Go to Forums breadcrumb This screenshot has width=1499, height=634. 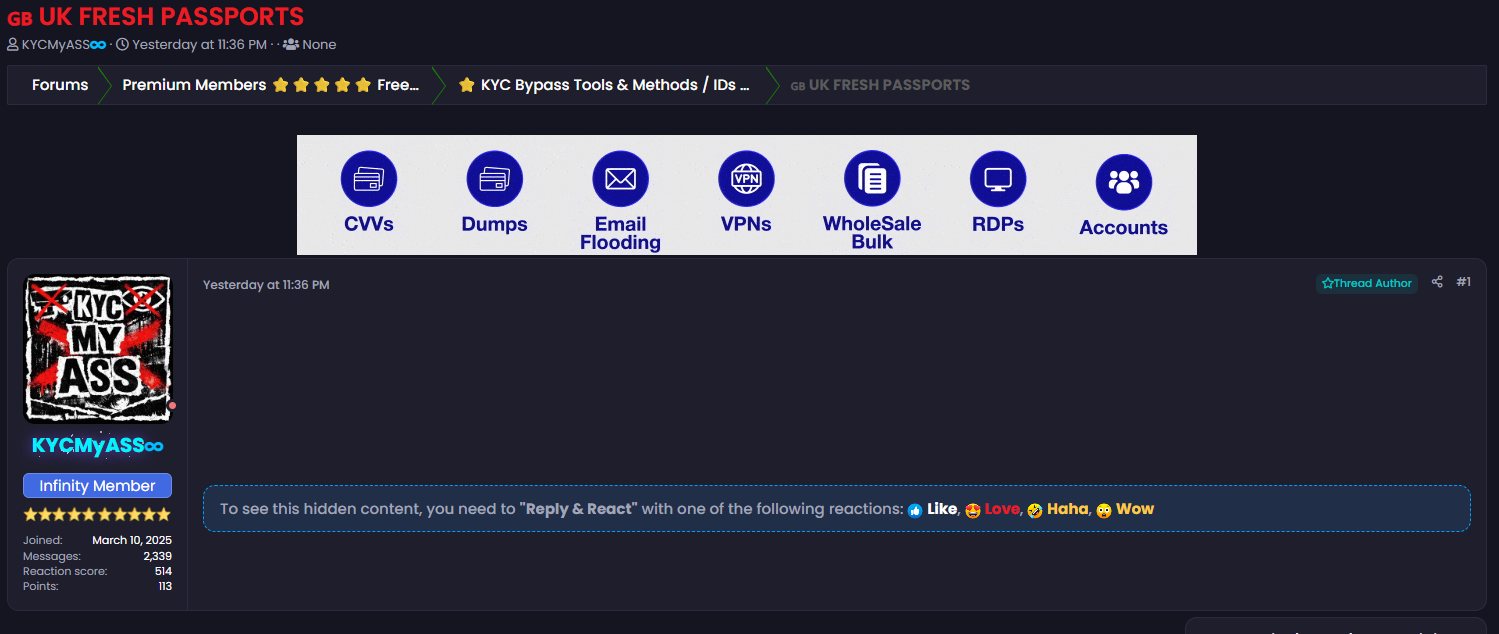point(60,85)
